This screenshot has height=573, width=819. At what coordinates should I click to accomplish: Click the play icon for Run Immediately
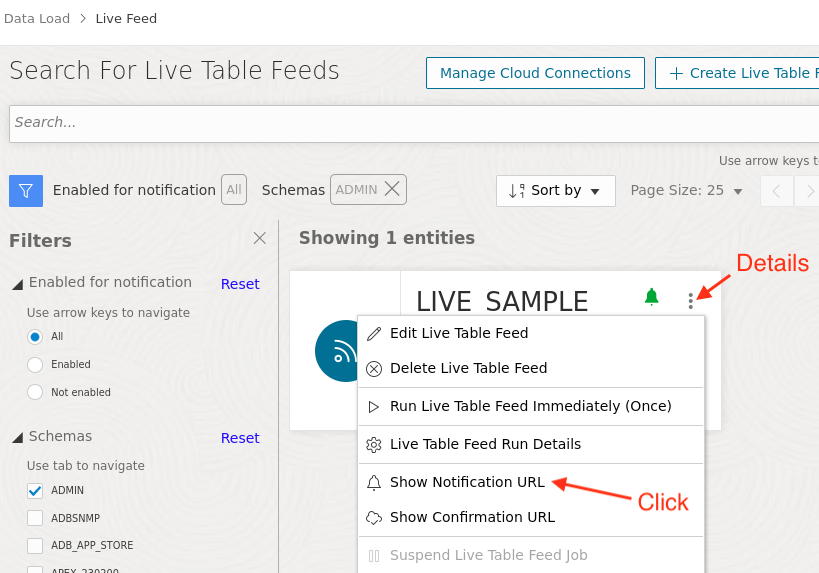[x=373, y=407]
